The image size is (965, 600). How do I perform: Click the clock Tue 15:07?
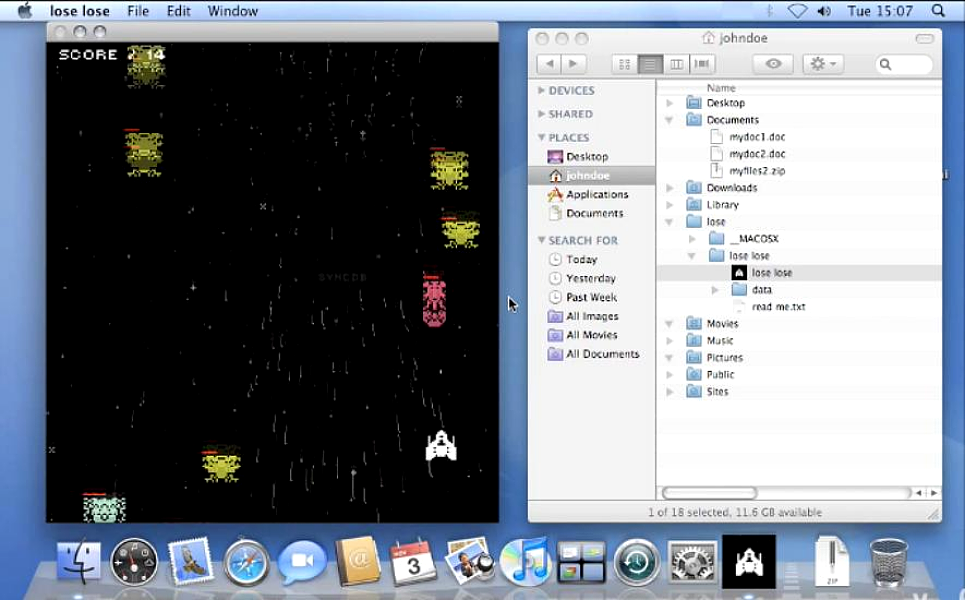click(x=879, y=11)
